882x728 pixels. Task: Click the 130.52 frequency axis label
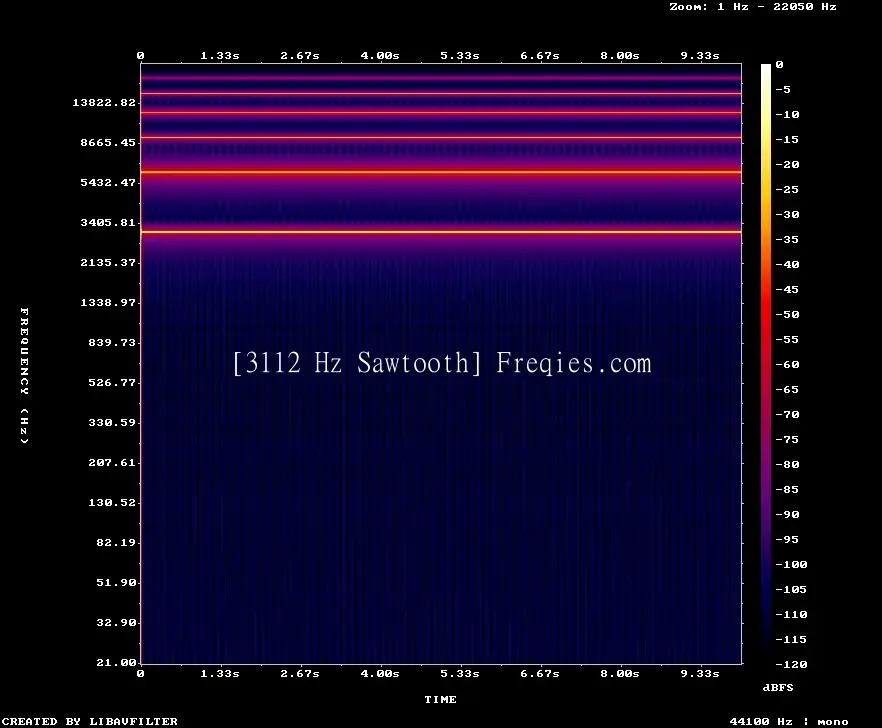112,502
